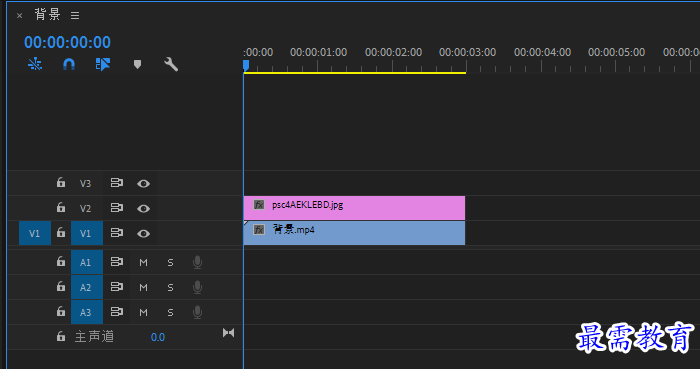
Task: Toggle lock on track V2
Action: (61, 207)
